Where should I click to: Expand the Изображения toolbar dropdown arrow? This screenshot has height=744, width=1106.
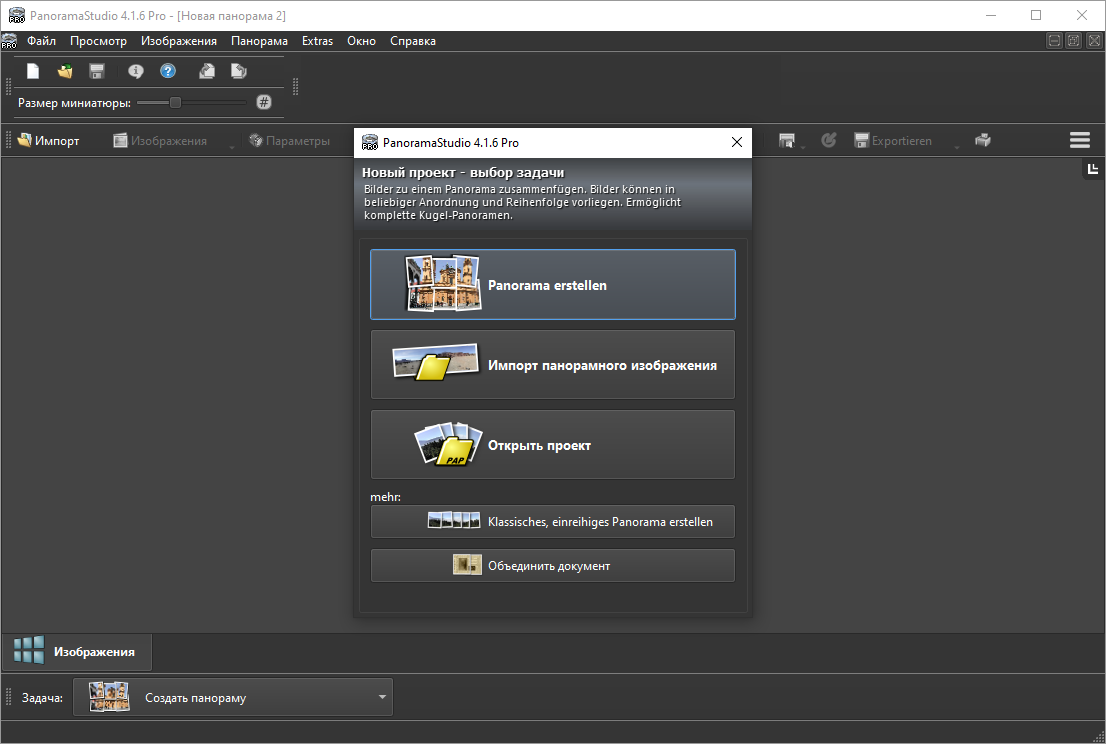point(232,147)
